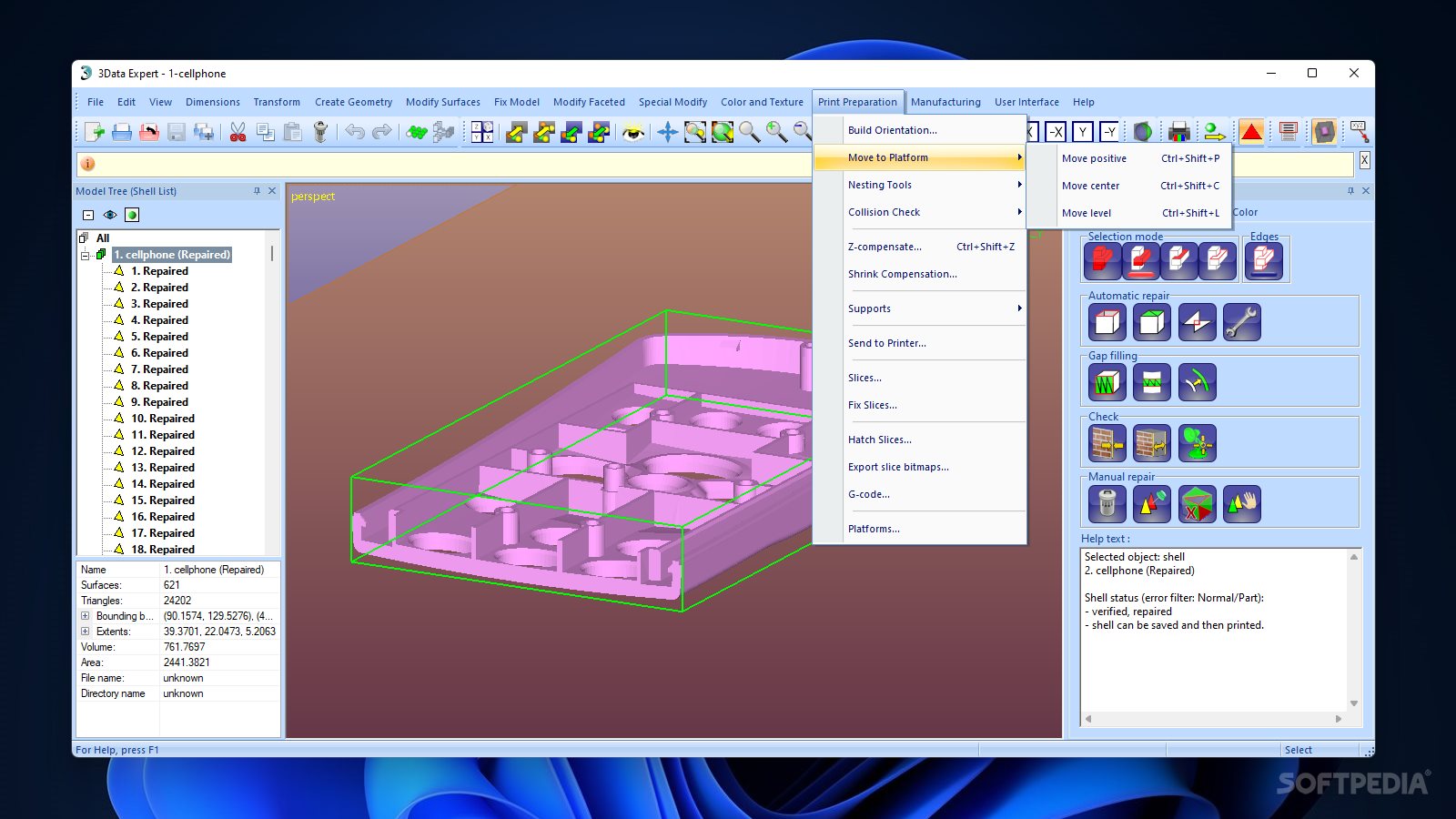
Task: Select Platforms menu entry
Action: tap(920, 529)
